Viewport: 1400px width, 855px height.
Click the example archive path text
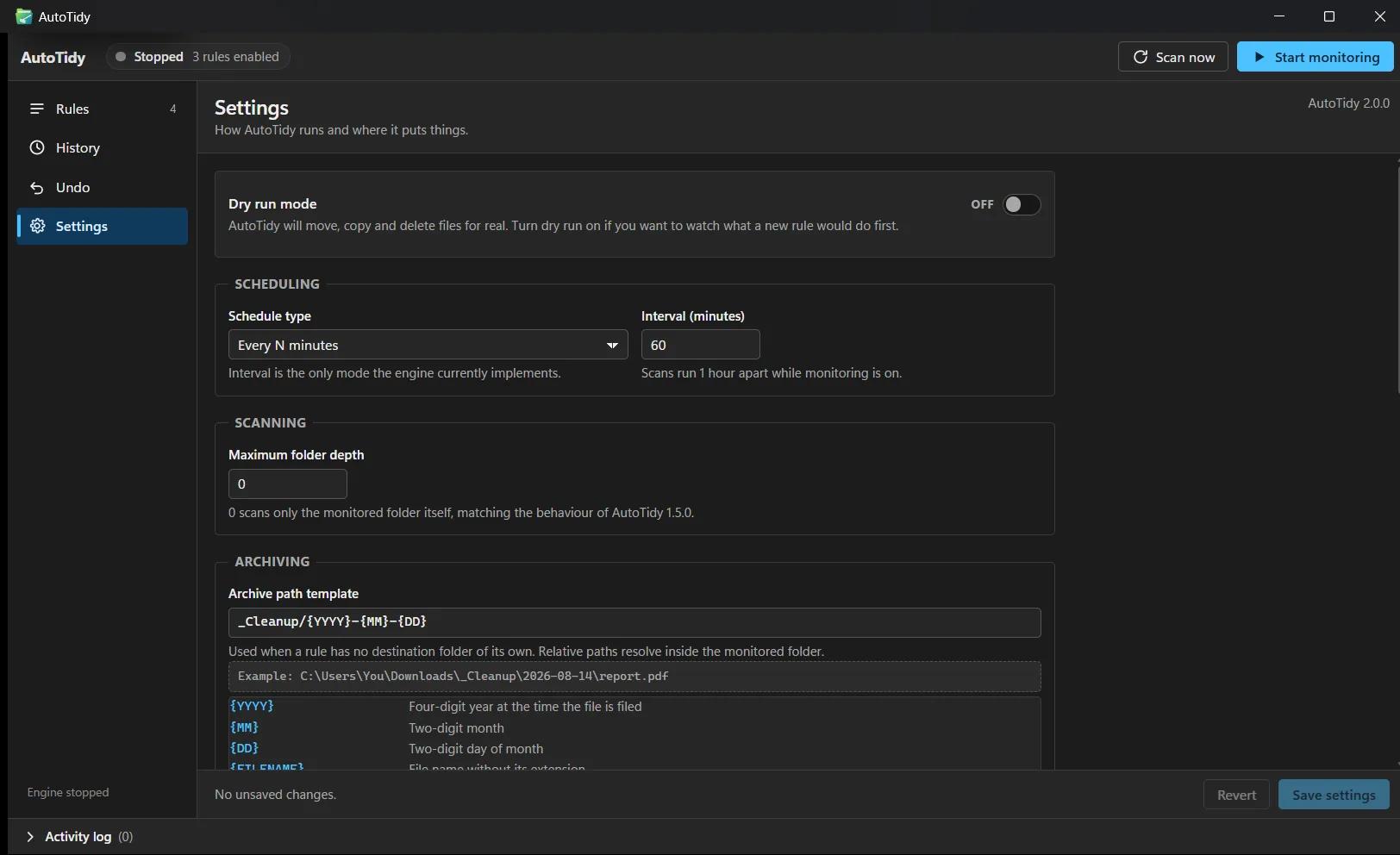453,677
